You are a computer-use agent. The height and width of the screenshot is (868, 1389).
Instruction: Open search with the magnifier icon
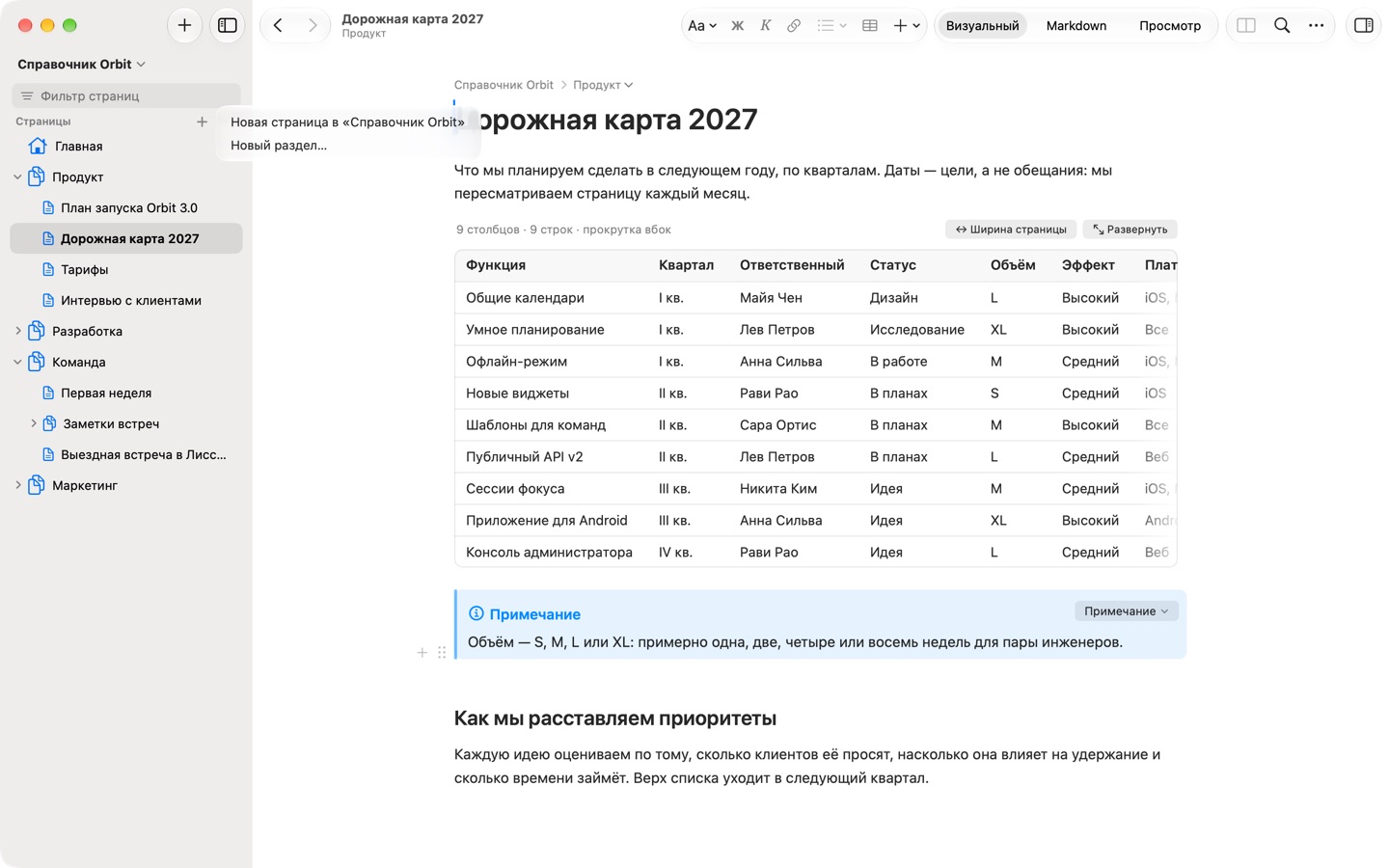(1282, 26)
